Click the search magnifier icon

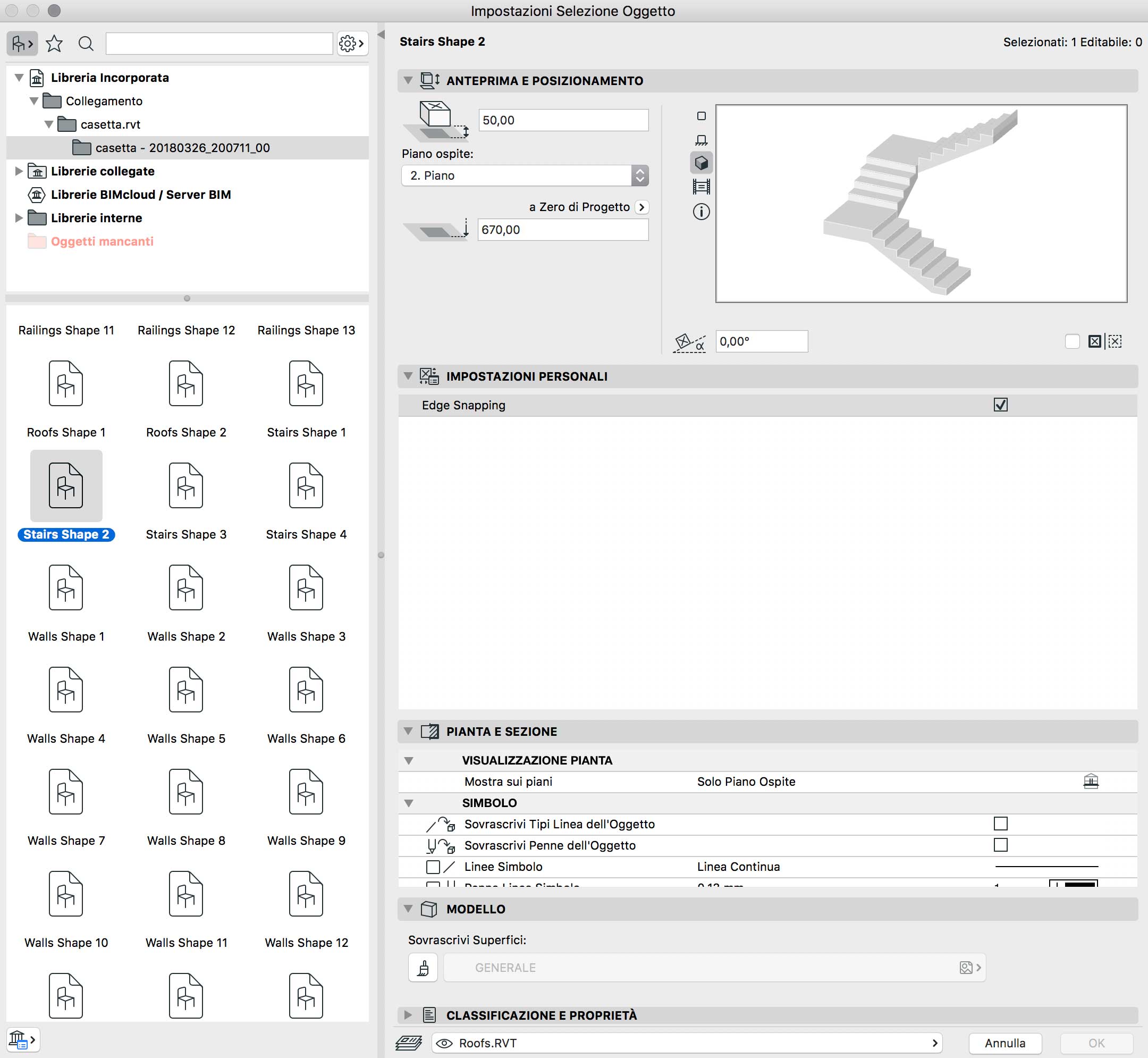(86, 44)
